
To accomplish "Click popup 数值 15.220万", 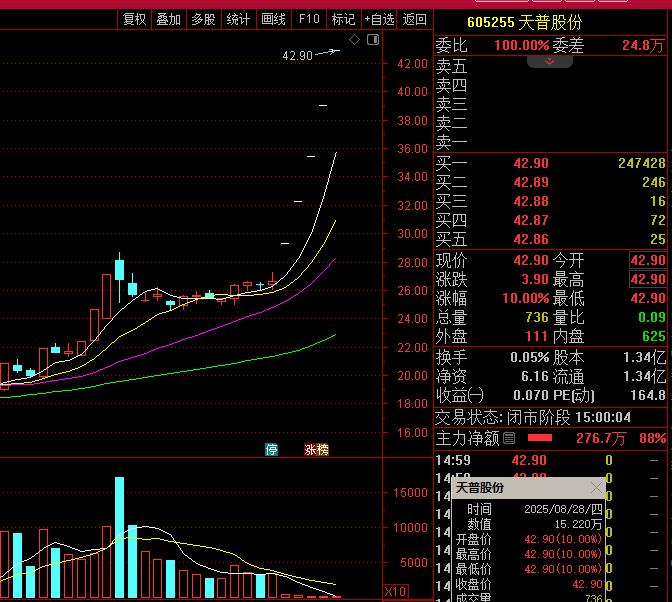I will [x=578, y=524].
